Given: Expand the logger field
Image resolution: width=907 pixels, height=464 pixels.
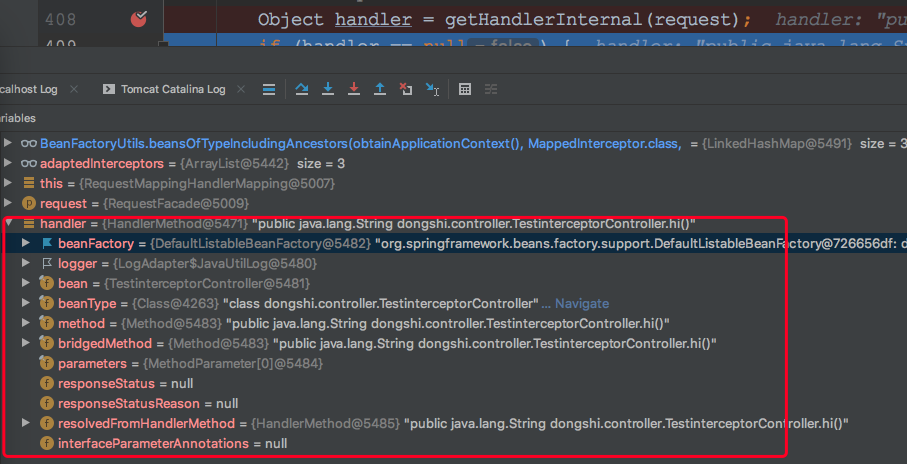Looking at the screenshot, I should 25,263.
